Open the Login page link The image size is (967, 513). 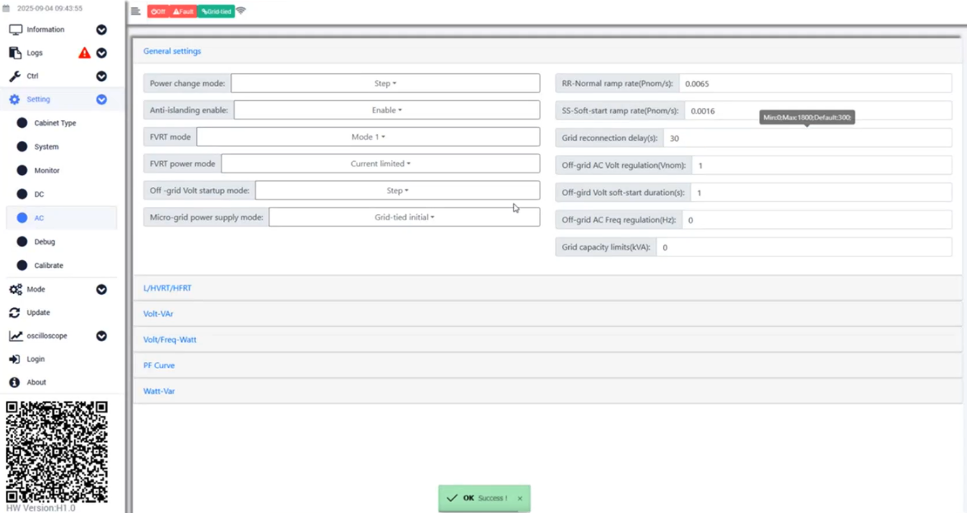point(35,359)
